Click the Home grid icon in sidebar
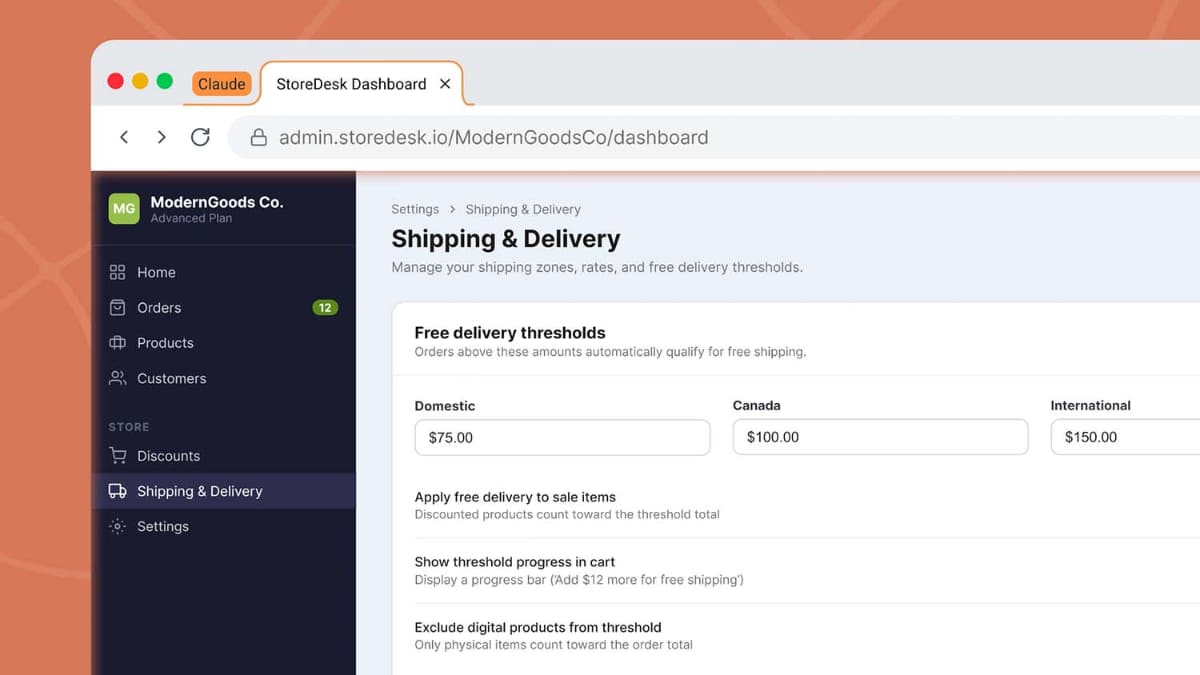 tap(117, 272)
